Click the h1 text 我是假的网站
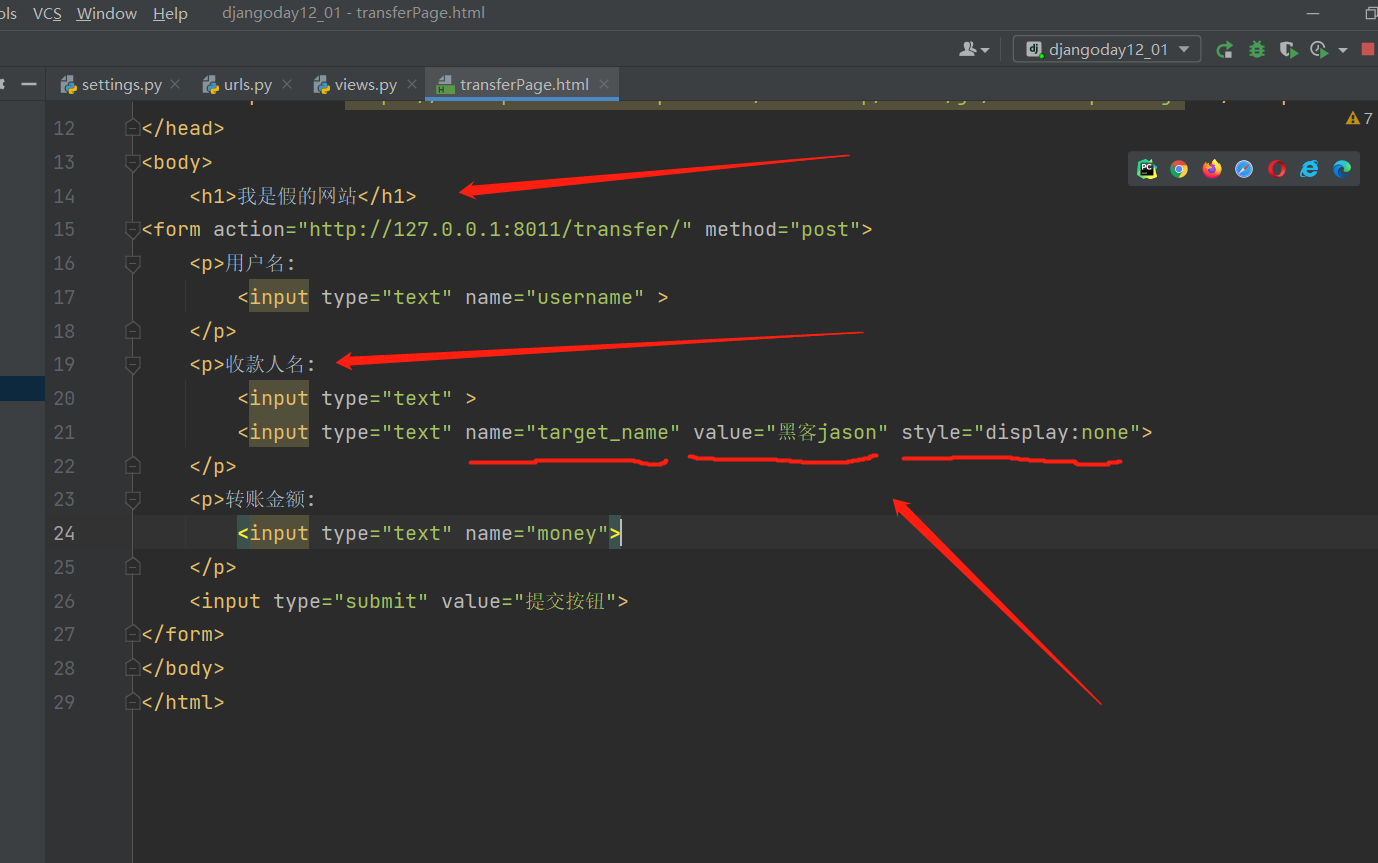The width and height of the screenshot is (1378, 863). click(297, 196)
